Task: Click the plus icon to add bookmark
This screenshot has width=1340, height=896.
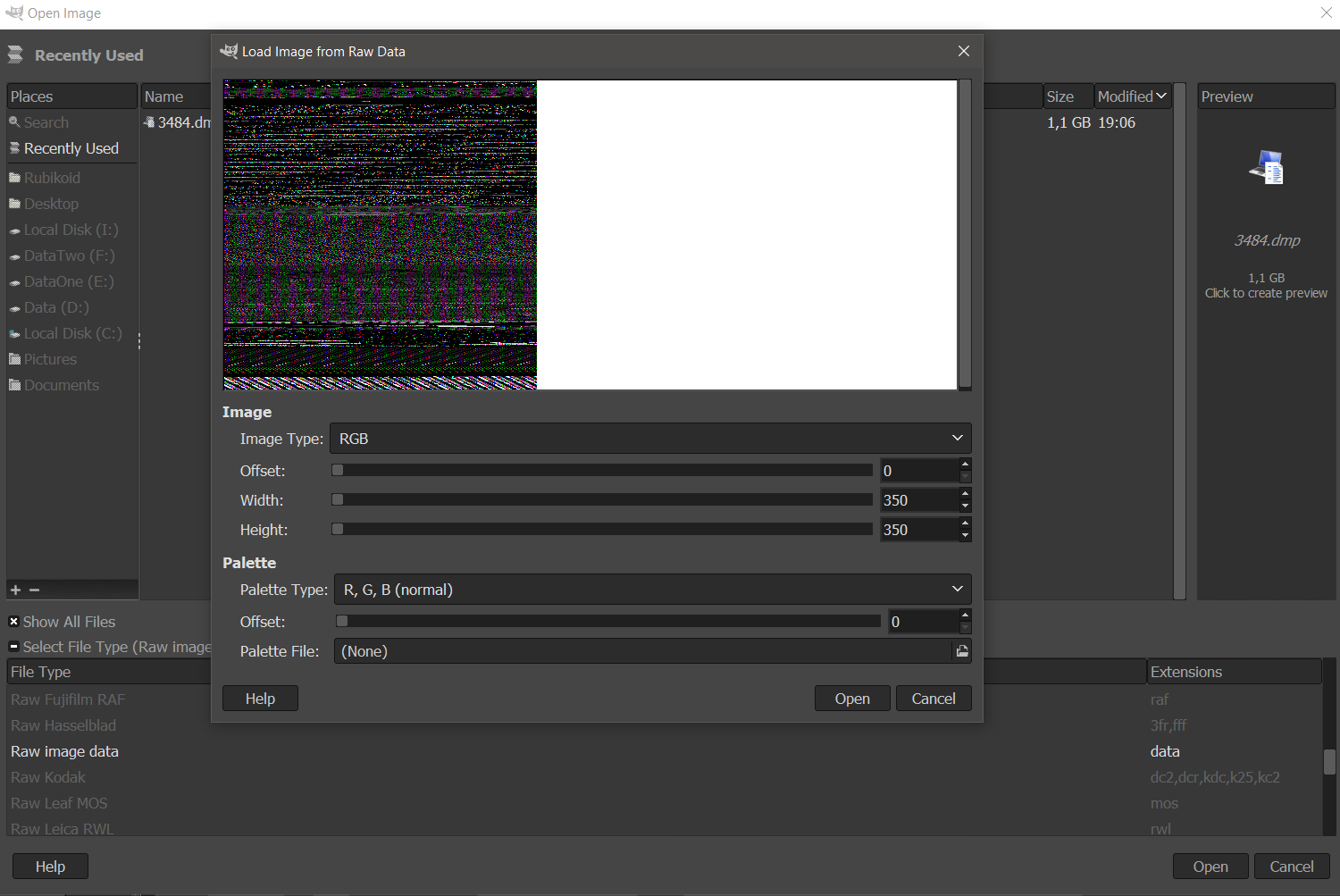Action: coord(15,590)
